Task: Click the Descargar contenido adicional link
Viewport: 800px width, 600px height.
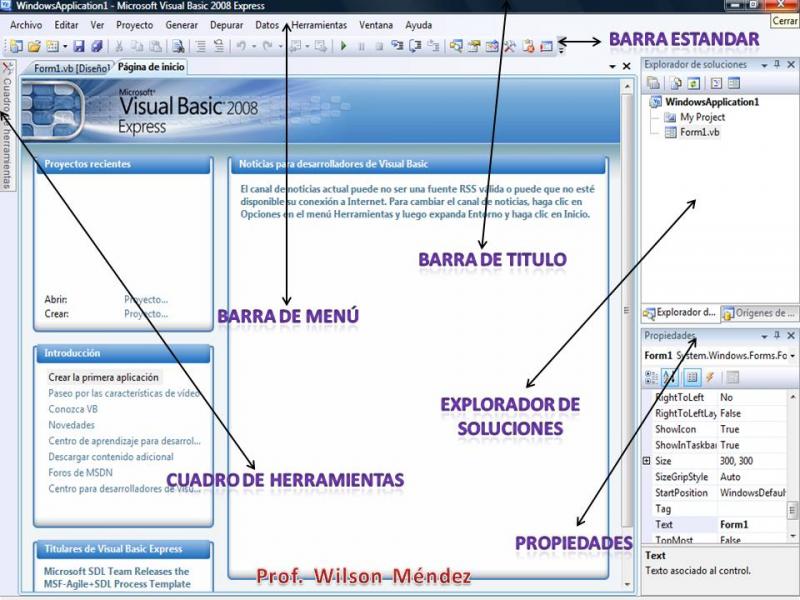Action: coord(111,457)
